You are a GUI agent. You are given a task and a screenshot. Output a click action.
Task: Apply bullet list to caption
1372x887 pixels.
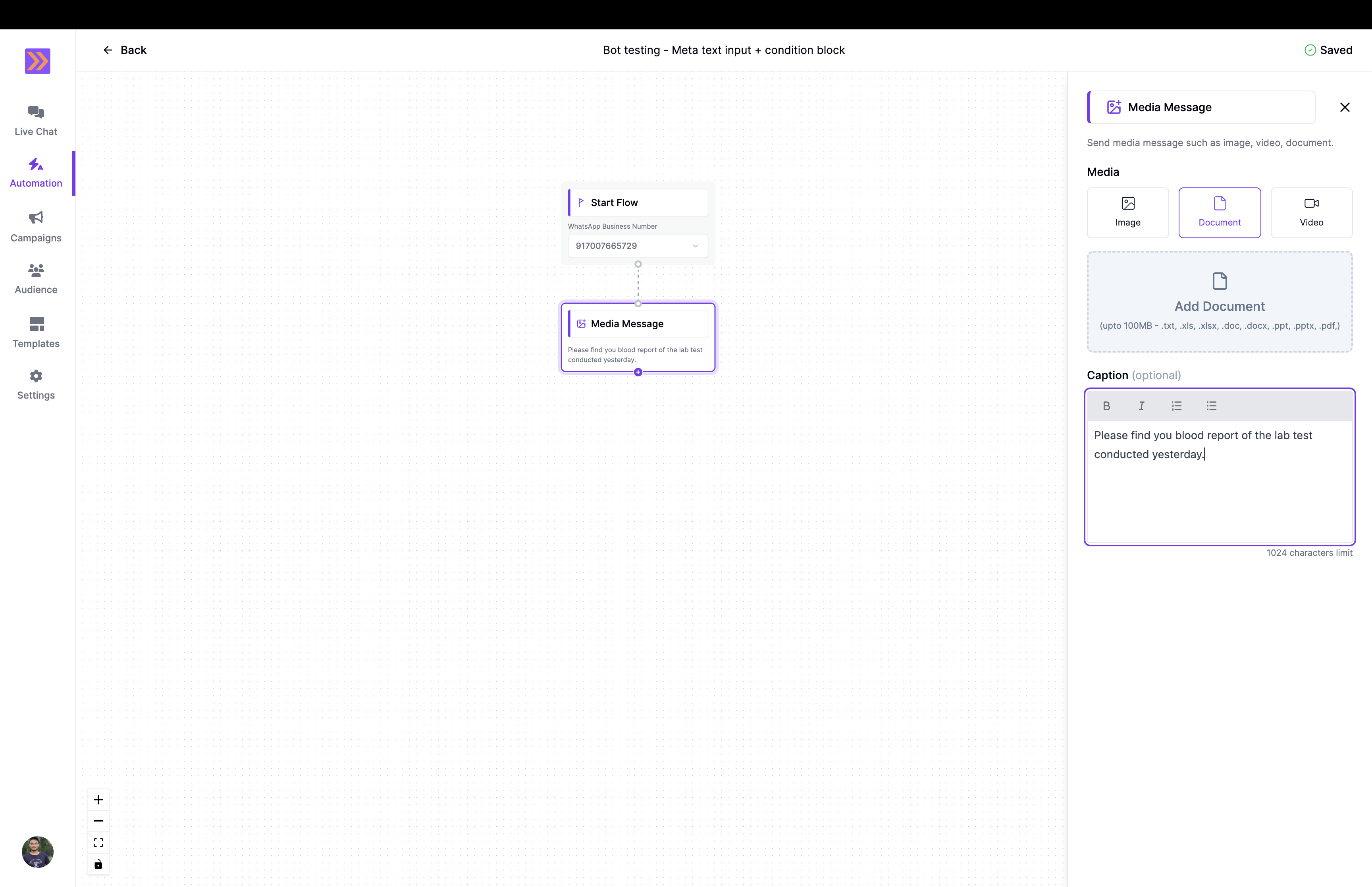click(1211, 406)
